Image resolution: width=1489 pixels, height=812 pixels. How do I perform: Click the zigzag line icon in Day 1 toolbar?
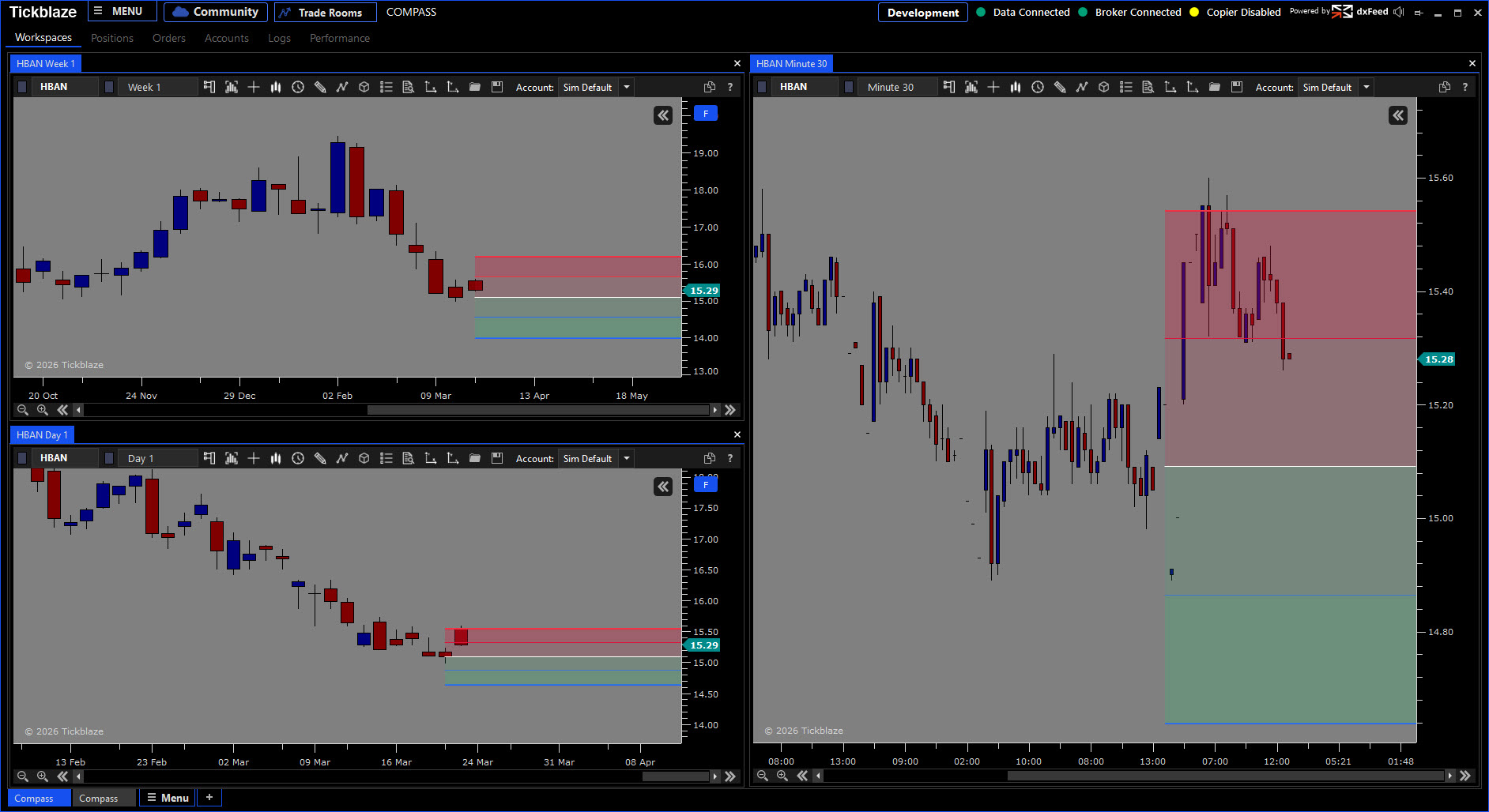tap(342, 458)
